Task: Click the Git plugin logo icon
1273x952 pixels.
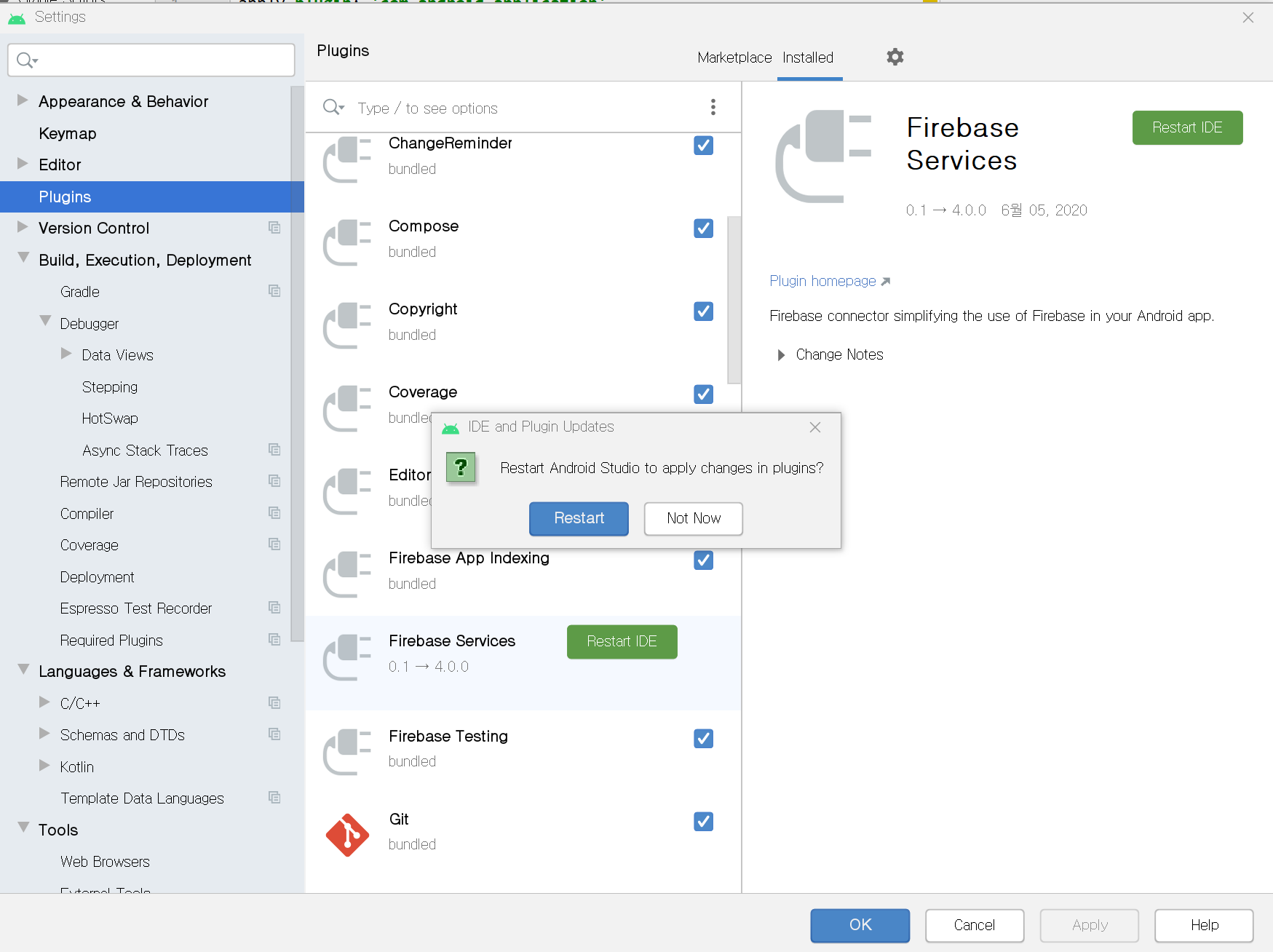Action: 347,834
